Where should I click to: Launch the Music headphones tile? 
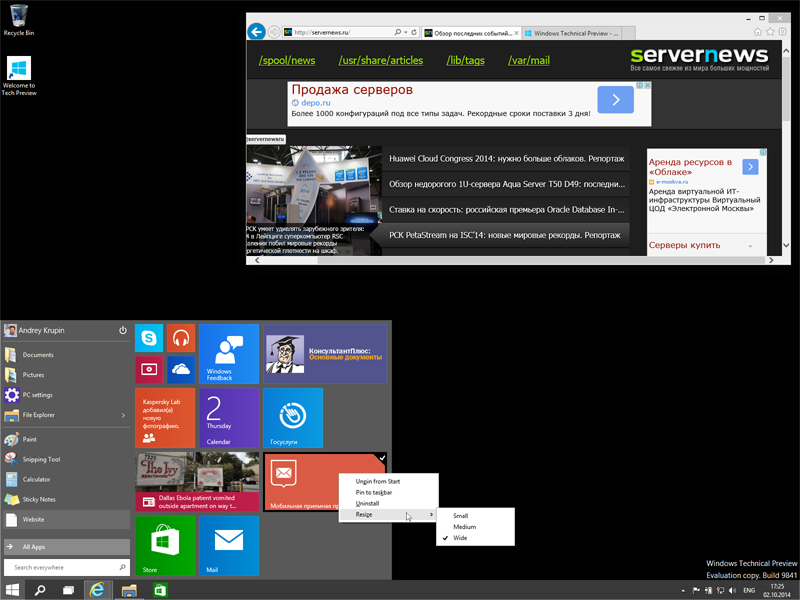pyautogui.click(x=181, y=338)
